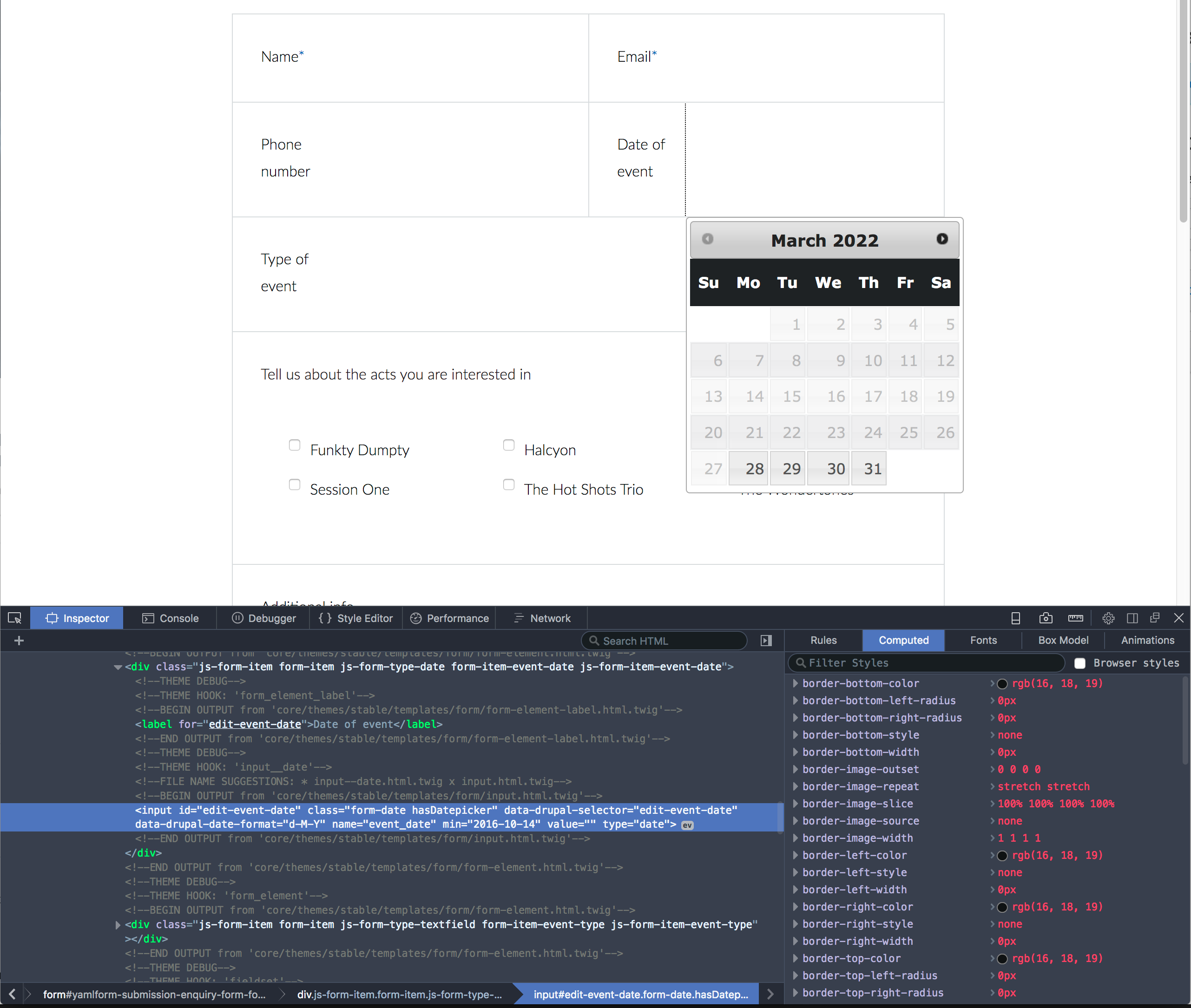Viewport: 1191px width, 1008px height.
Task: Go to previous month in the datepicker
Action: (x=708, y=239)
